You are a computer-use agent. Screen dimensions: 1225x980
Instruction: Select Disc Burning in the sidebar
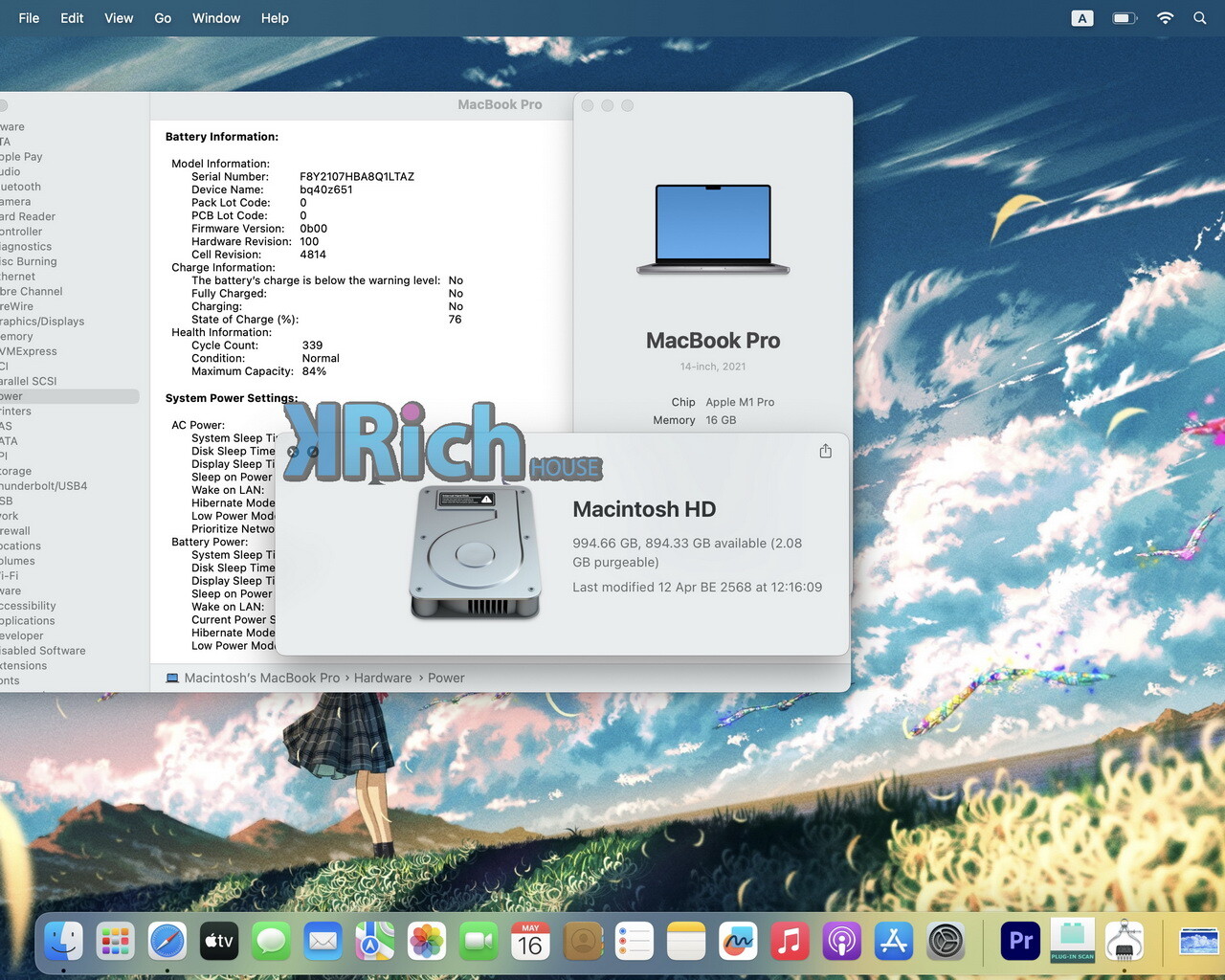(29, 261)
